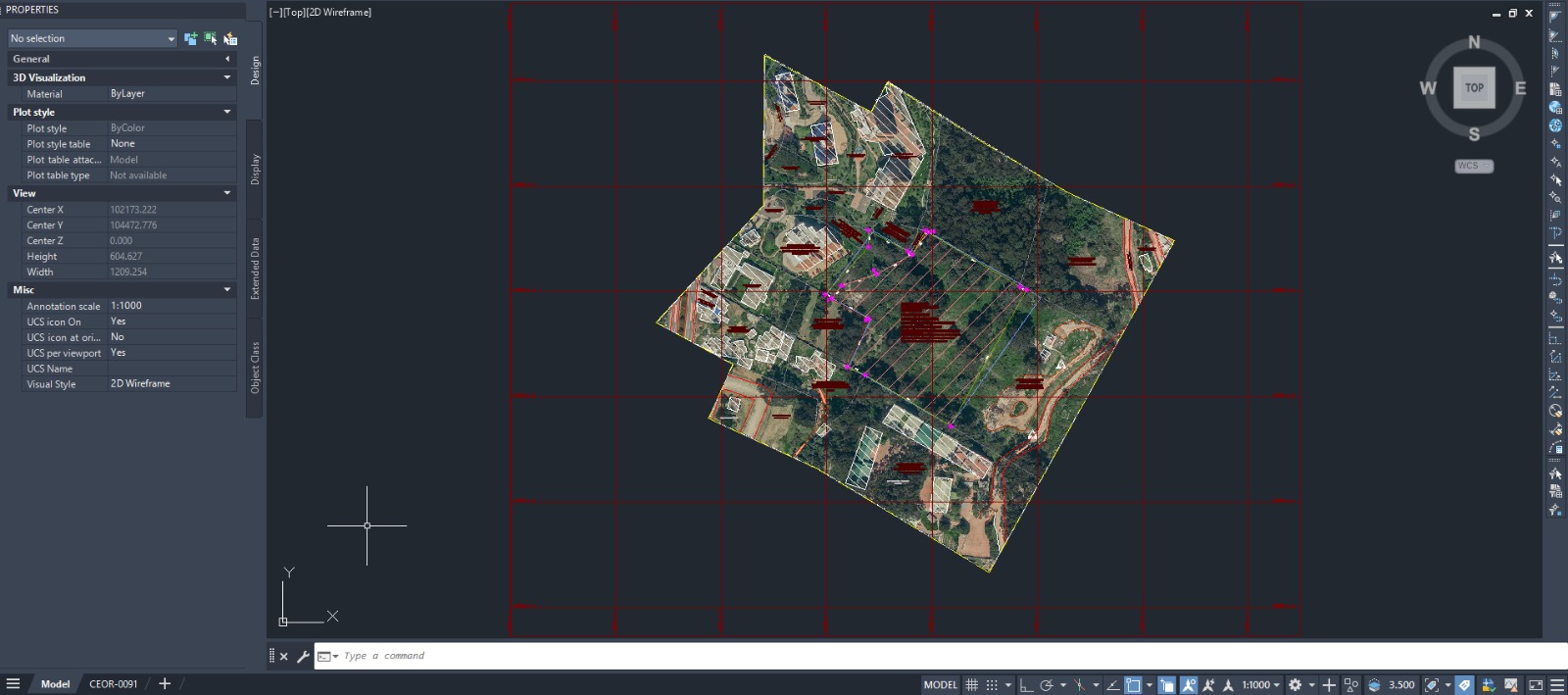Toggle polar tracking in status bar
Viewport: 1568px width, 695px height.
pyautogui.click(x=1047, y=685)
